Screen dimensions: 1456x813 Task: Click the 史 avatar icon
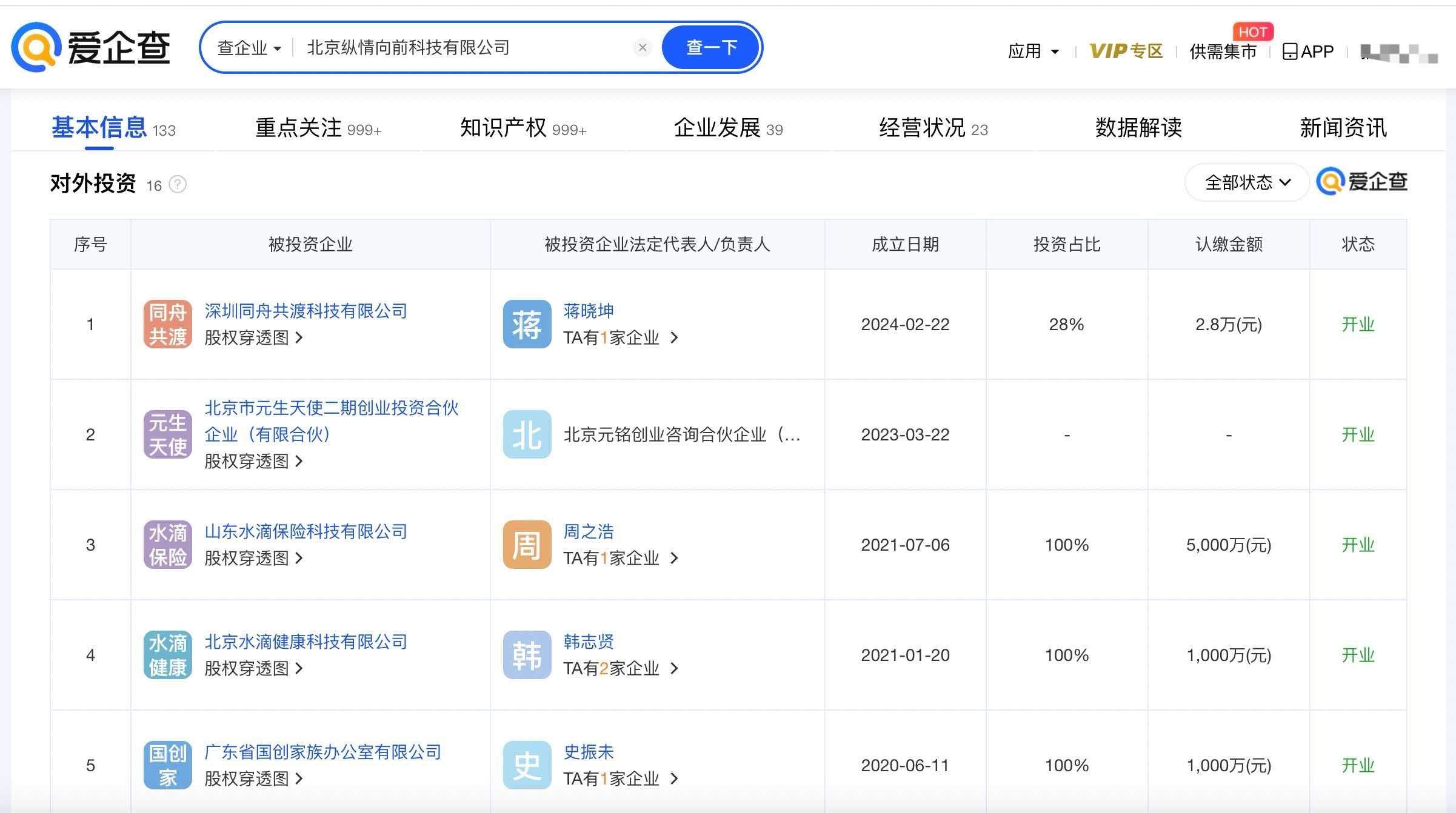click(x=527, y=765)
